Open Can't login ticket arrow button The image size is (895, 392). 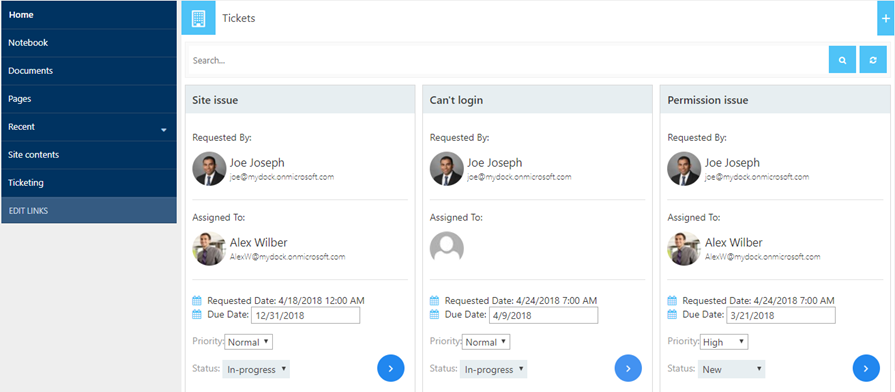[628, 369]
